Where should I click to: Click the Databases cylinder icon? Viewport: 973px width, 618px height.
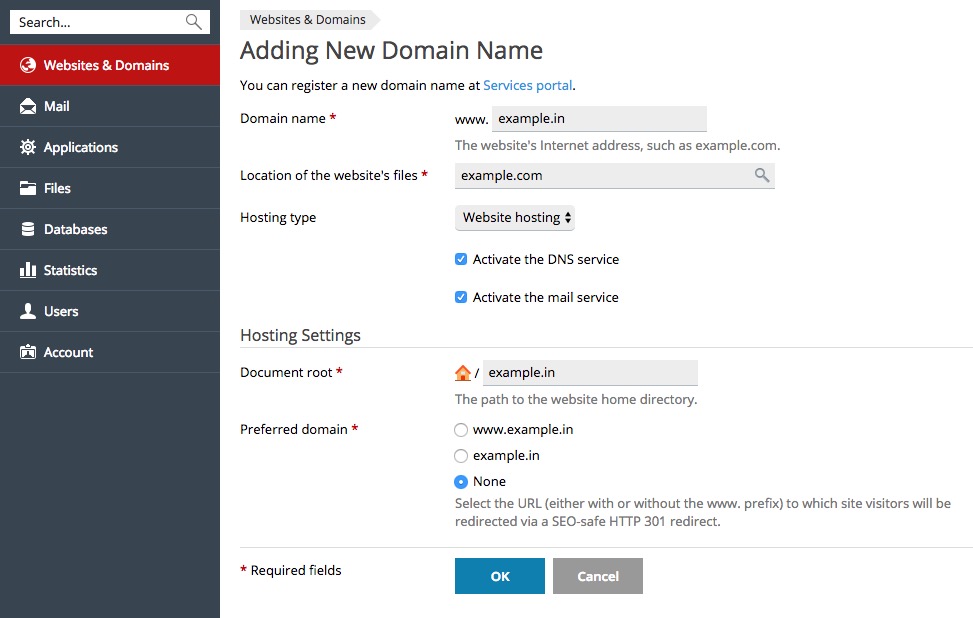[x=28, y=229]
